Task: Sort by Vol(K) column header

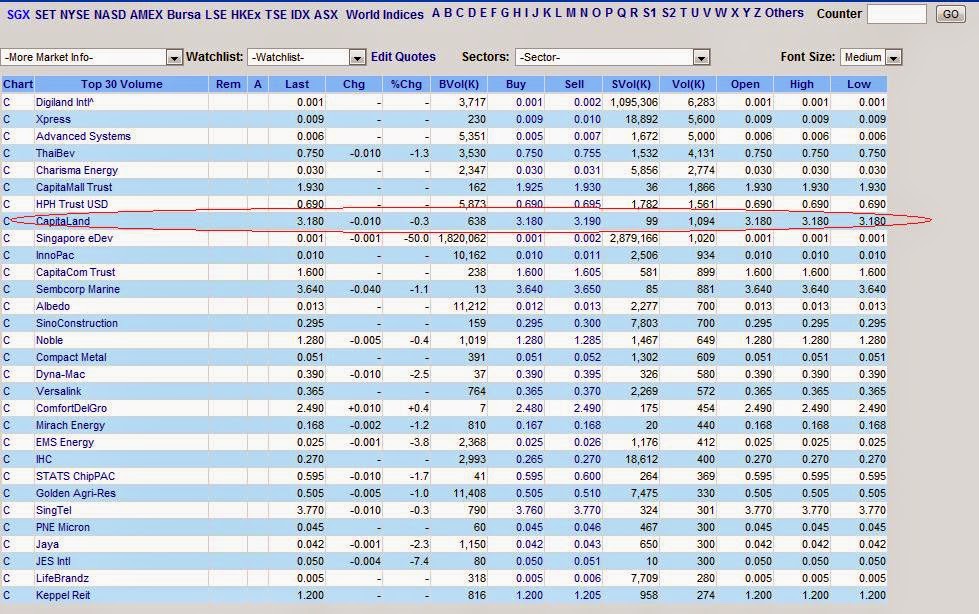Action: [x=689, y=84]
